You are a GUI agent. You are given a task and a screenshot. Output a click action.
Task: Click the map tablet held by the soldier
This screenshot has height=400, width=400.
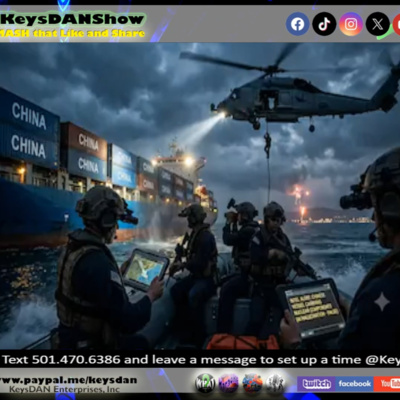(x=145, y=269)
